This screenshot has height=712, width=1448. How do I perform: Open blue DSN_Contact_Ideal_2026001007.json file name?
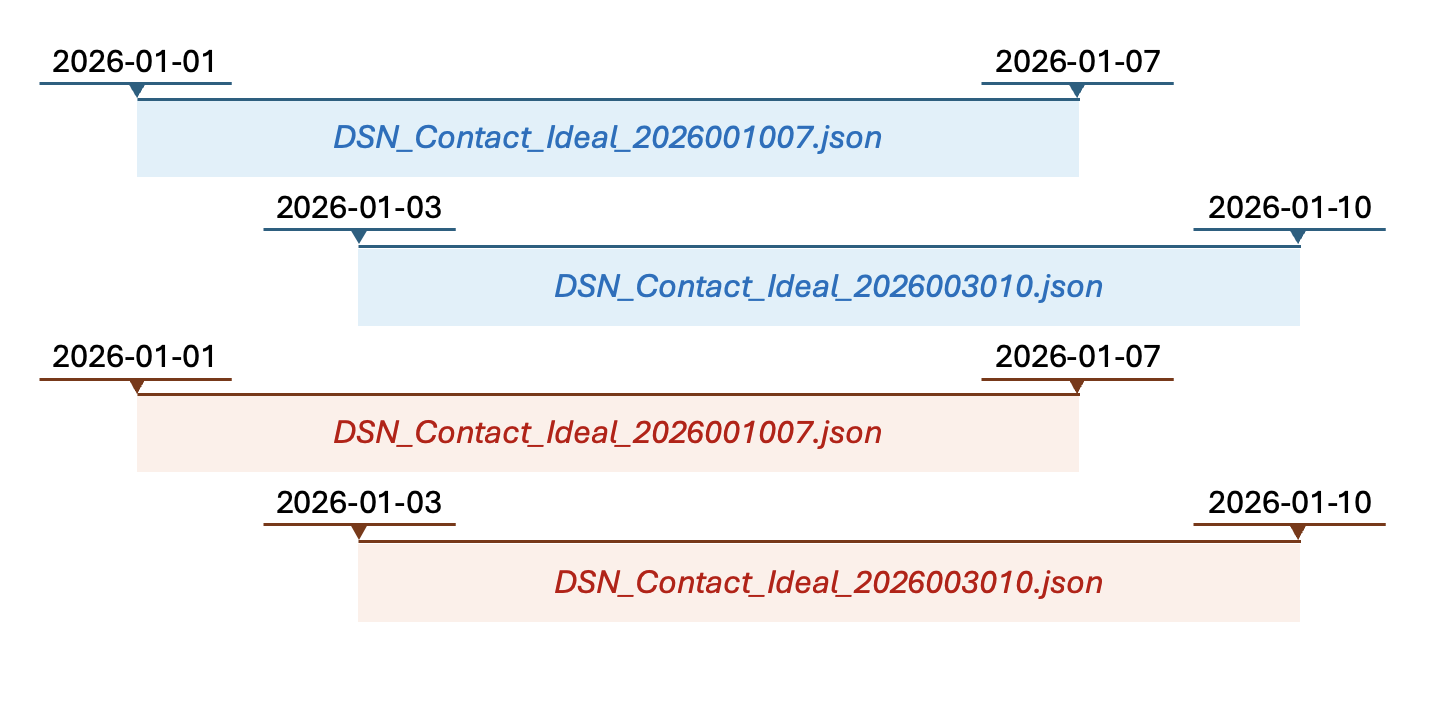(x=608, y=137)
